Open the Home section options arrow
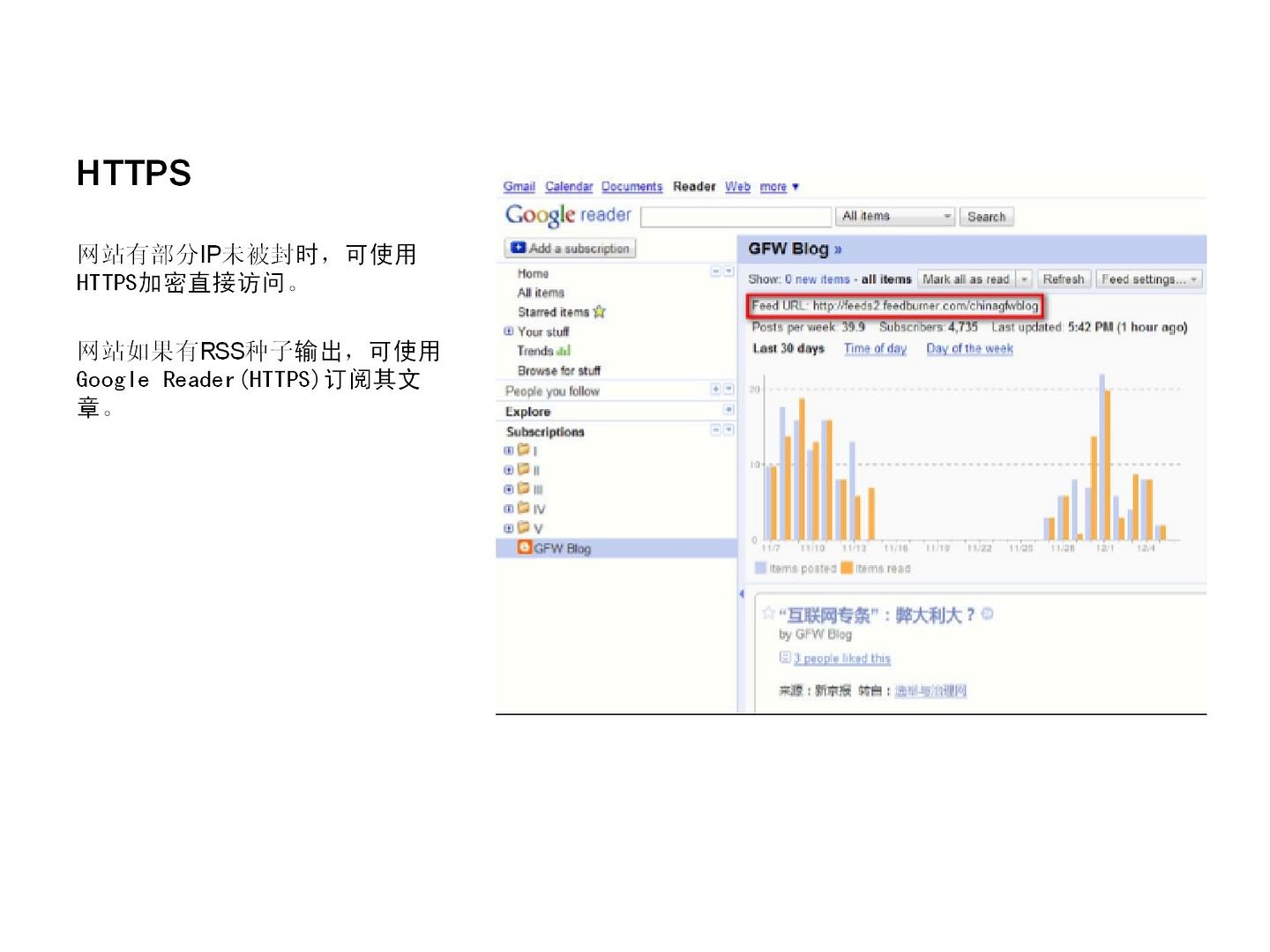The height and width of the screenshot is (952, 1270). 728,271
